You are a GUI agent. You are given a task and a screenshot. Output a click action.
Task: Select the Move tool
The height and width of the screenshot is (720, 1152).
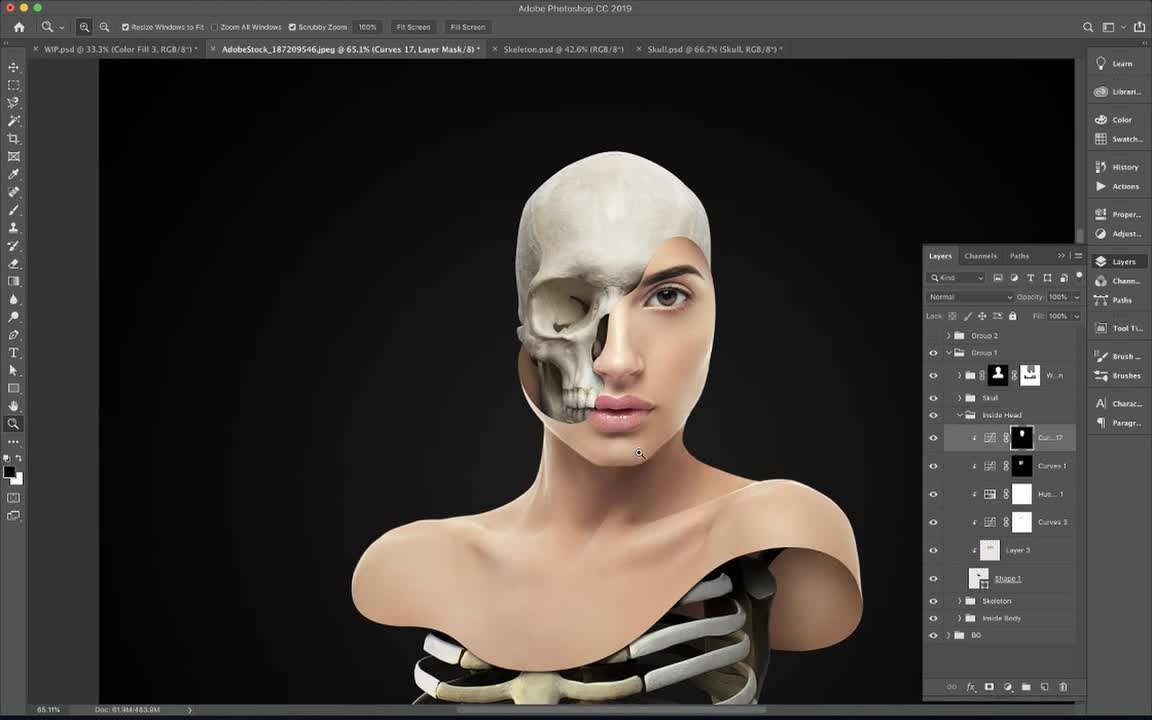[x=13, y=68]
